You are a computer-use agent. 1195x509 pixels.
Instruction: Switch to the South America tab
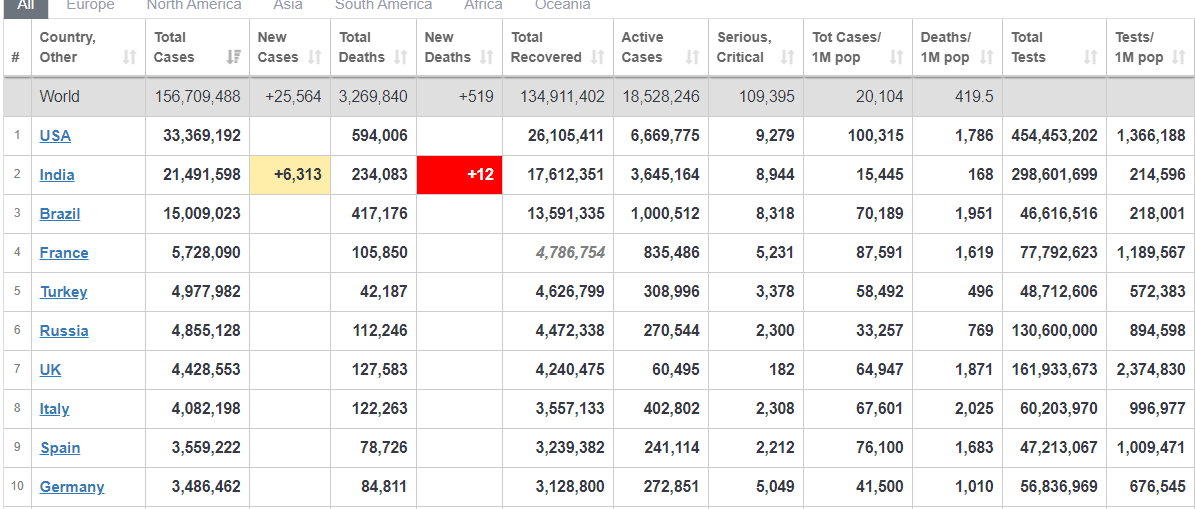383,6
